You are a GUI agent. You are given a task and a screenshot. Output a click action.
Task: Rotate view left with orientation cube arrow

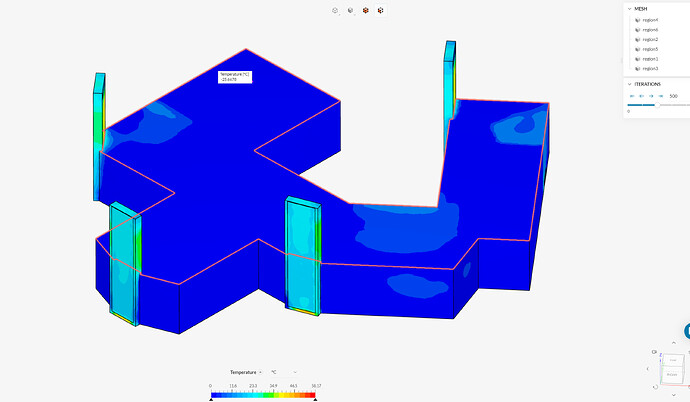(x=648, y=369)
